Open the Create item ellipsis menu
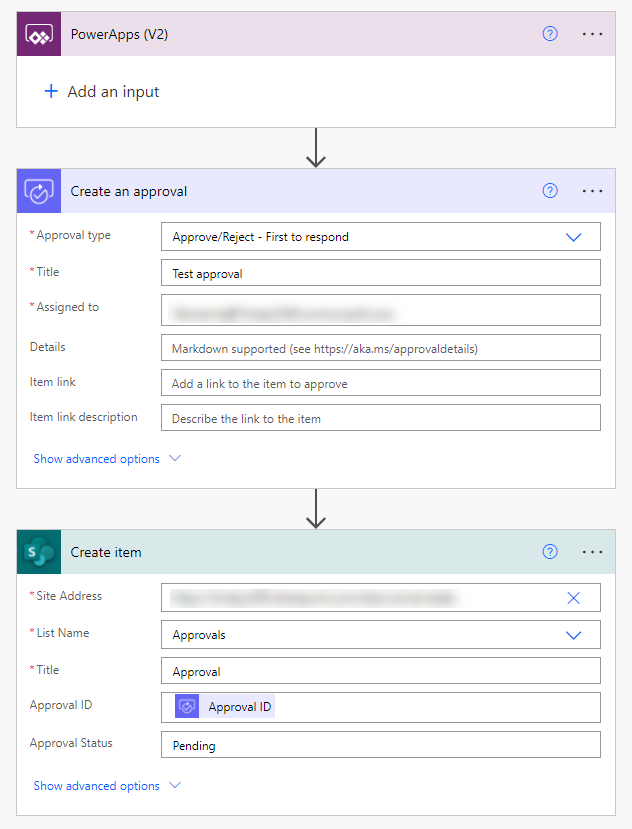 592,552
